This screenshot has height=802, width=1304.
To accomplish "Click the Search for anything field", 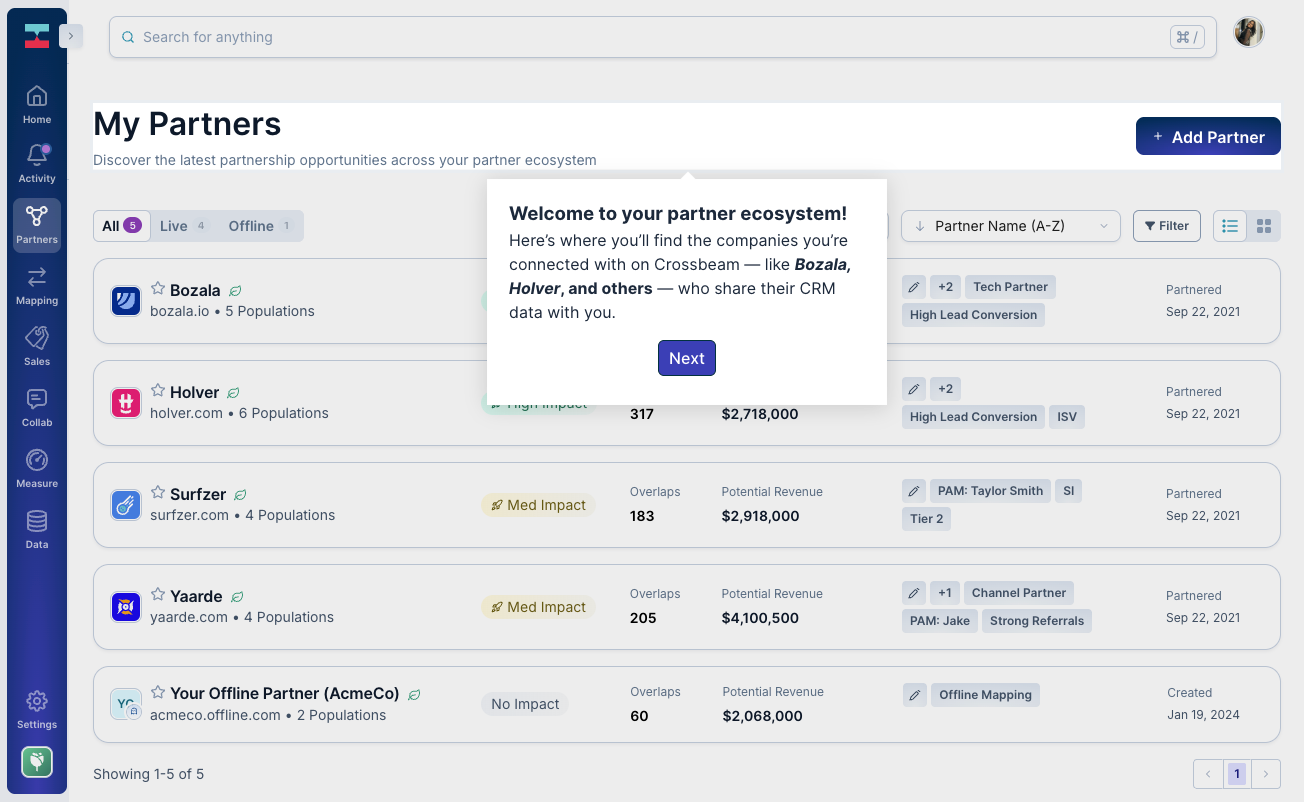I will point(640,37).
